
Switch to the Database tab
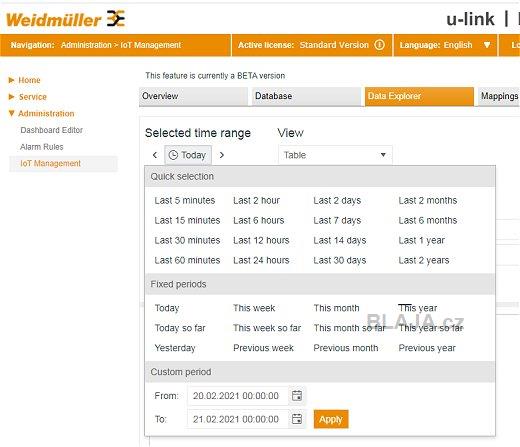point(306,96)
